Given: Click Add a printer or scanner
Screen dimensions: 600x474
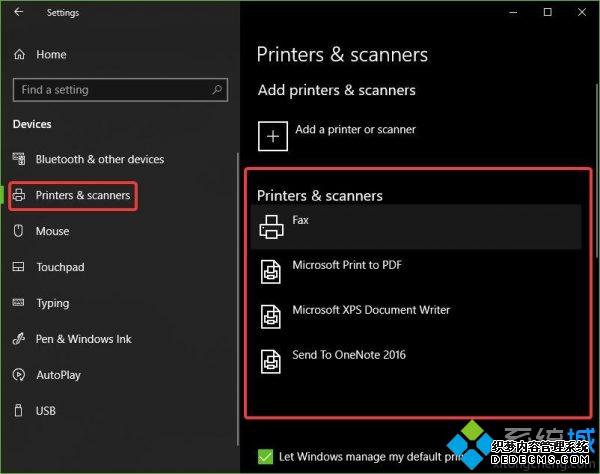Looking at the screenshot, I should click(x=337, y=136).
